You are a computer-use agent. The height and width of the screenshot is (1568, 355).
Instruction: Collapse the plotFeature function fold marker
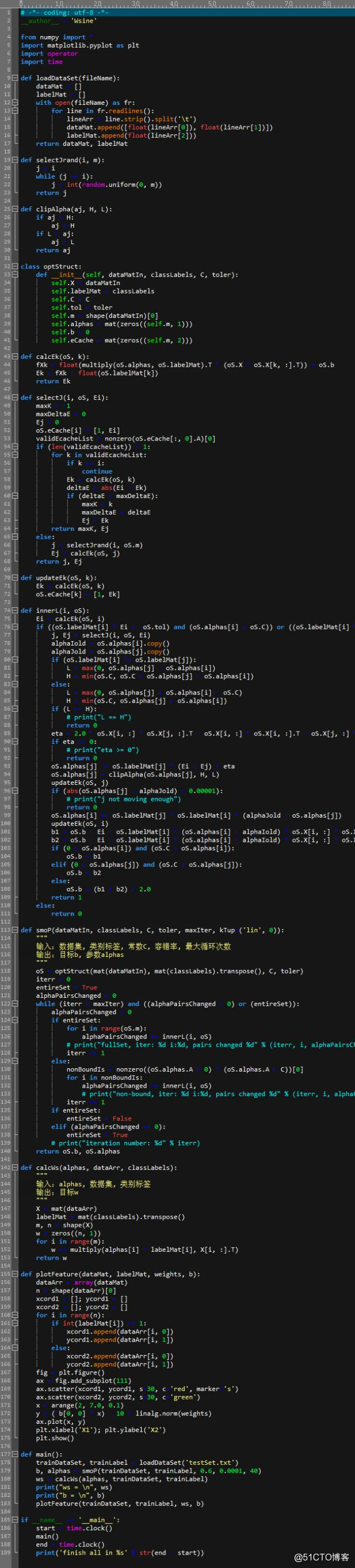[x=15, y=1274]
